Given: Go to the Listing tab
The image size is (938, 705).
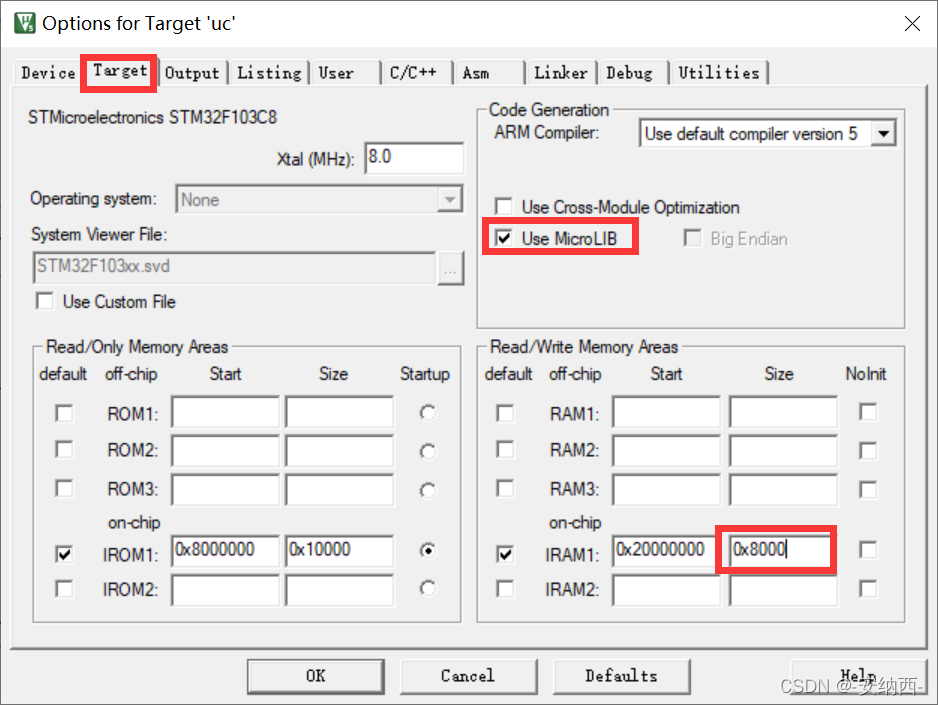Looking at the screenshot, I should (269, 73).
